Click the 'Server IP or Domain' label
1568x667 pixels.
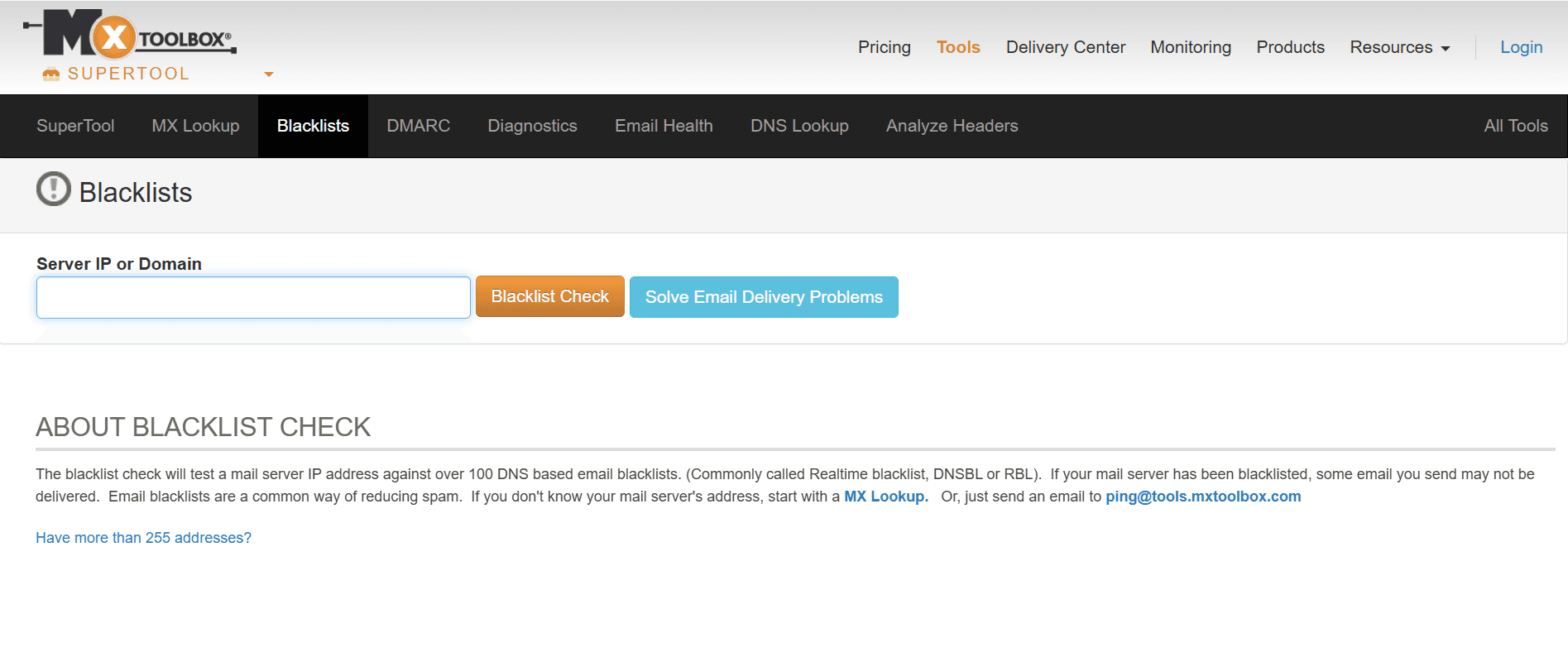point(119,264)
